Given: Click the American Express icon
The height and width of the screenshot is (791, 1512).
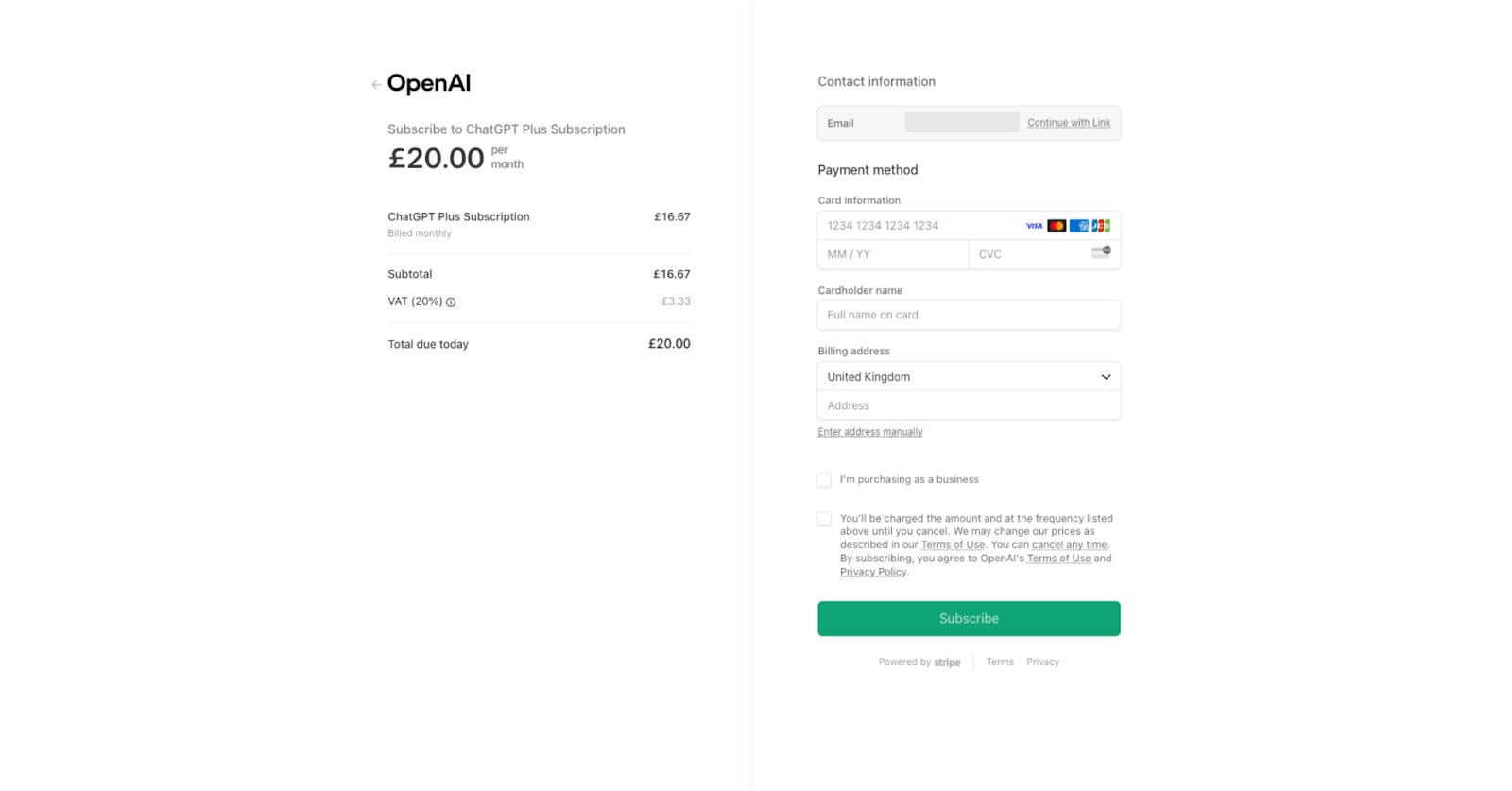Looking at the screenshot, I should pyautogui.click(x=1079, y=225).
